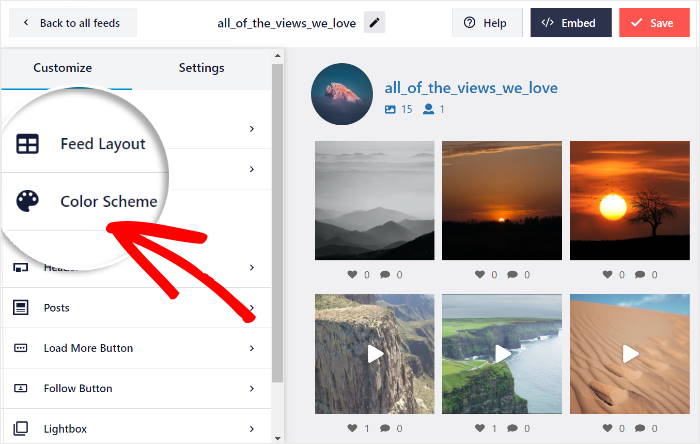Save the feed changes

[x=654, y=23]
